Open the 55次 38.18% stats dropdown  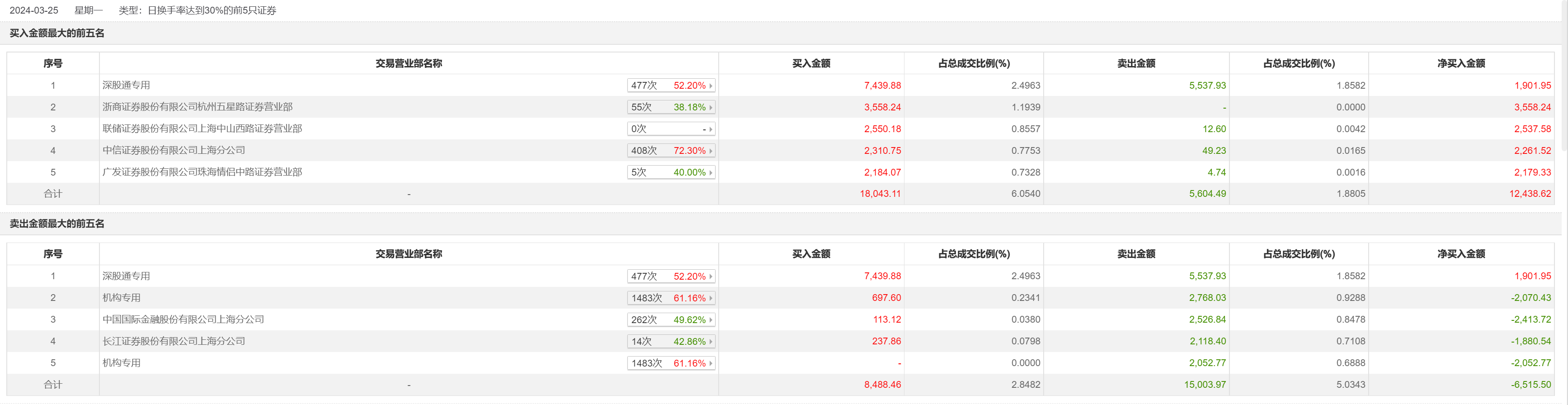coord(710,108)
